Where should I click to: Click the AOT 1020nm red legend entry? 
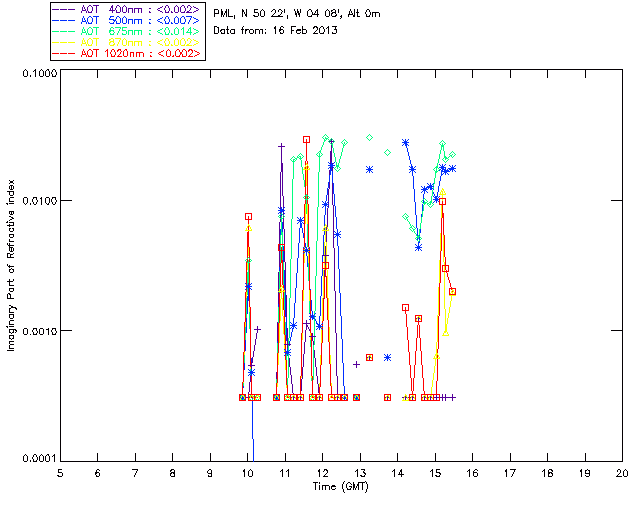(127, 53)
